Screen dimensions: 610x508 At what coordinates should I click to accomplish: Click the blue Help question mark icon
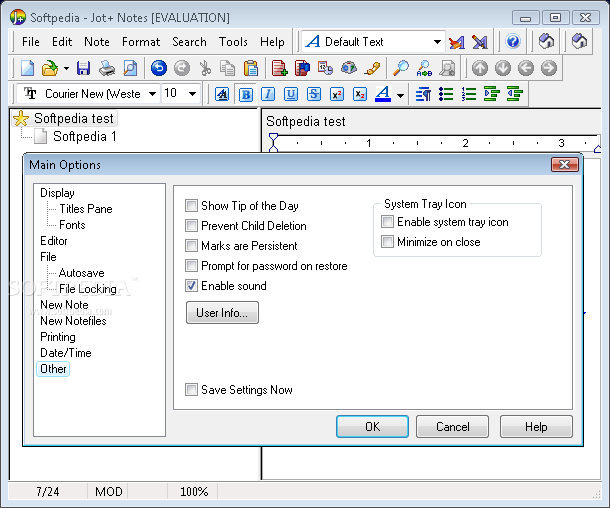coord(513,41)
